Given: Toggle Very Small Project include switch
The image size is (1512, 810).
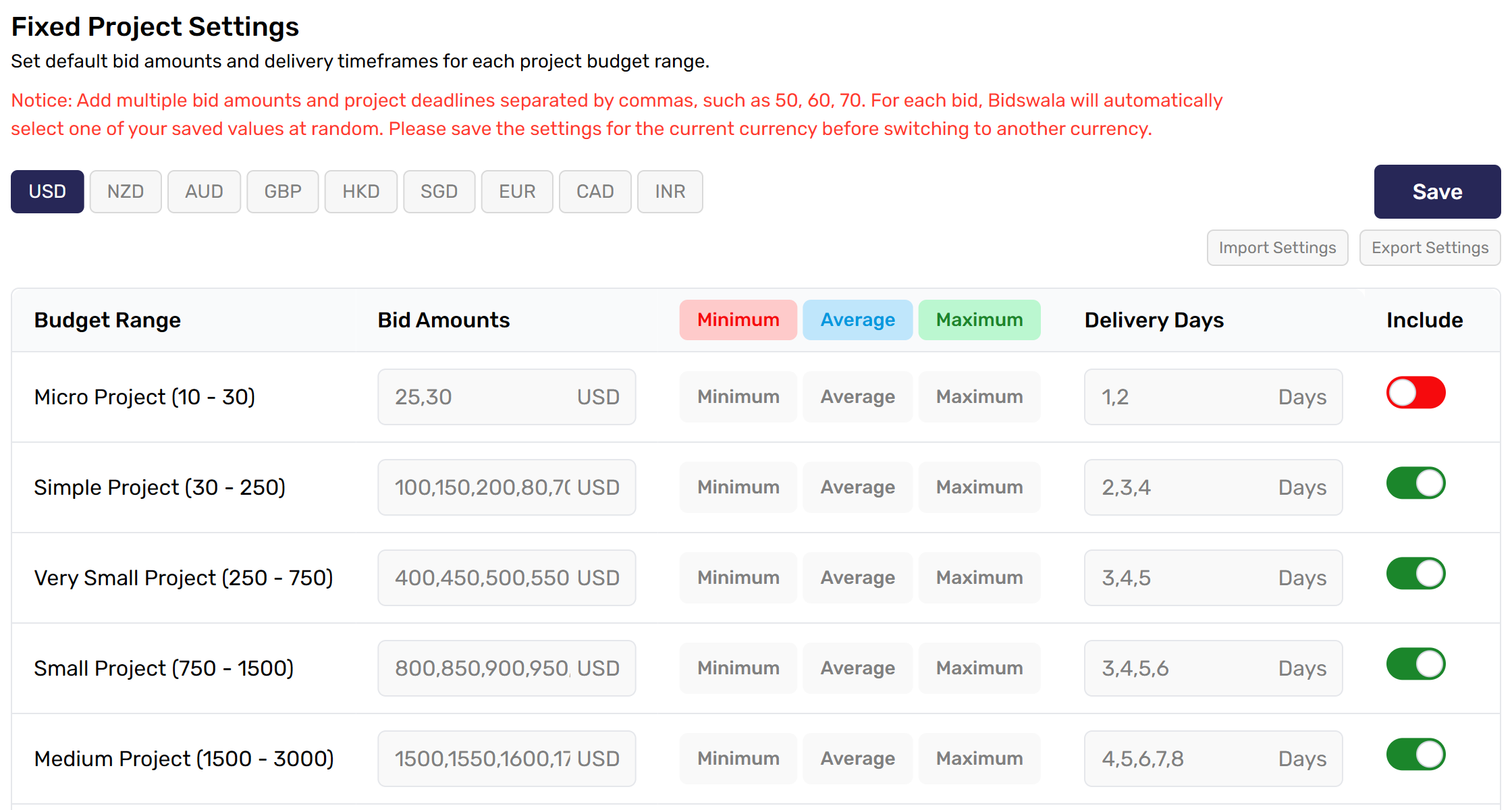Looking at the screenshot, I should point(1415,574).
